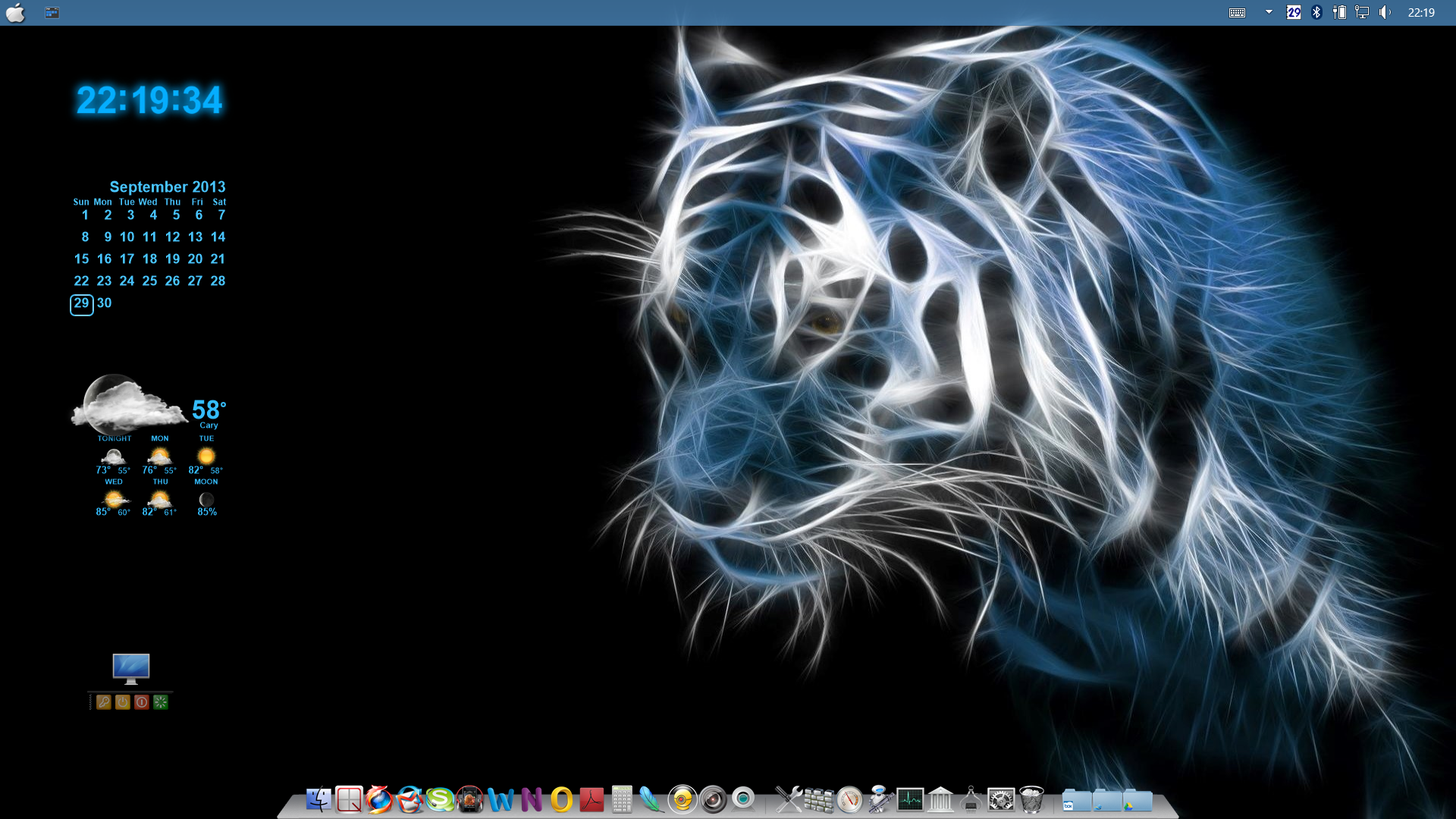Viewport: 1456px width, 819px height.
Task: Open the network connection tray icon
Action: click(1362, 12)
